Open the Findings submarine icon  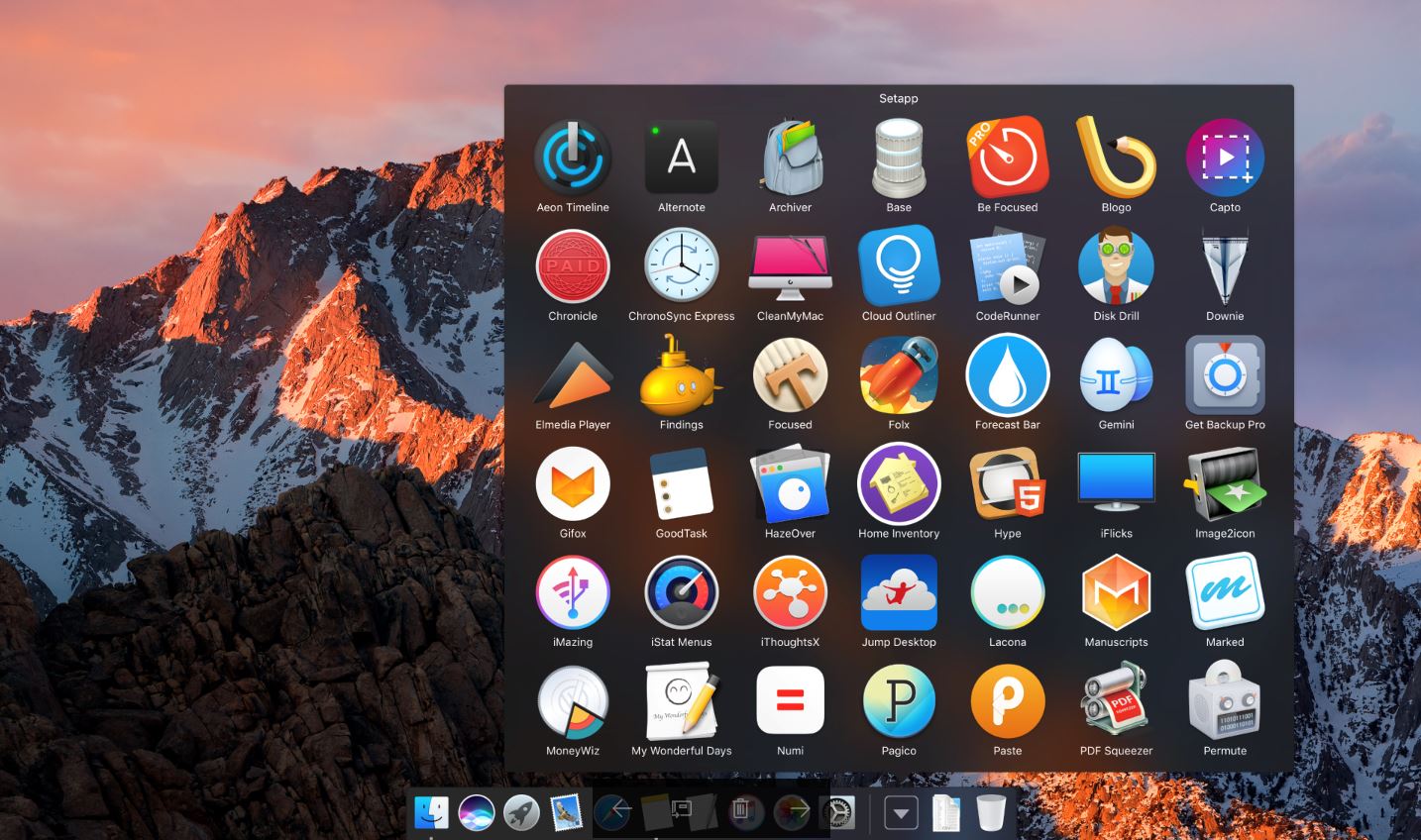coord(682,375)
